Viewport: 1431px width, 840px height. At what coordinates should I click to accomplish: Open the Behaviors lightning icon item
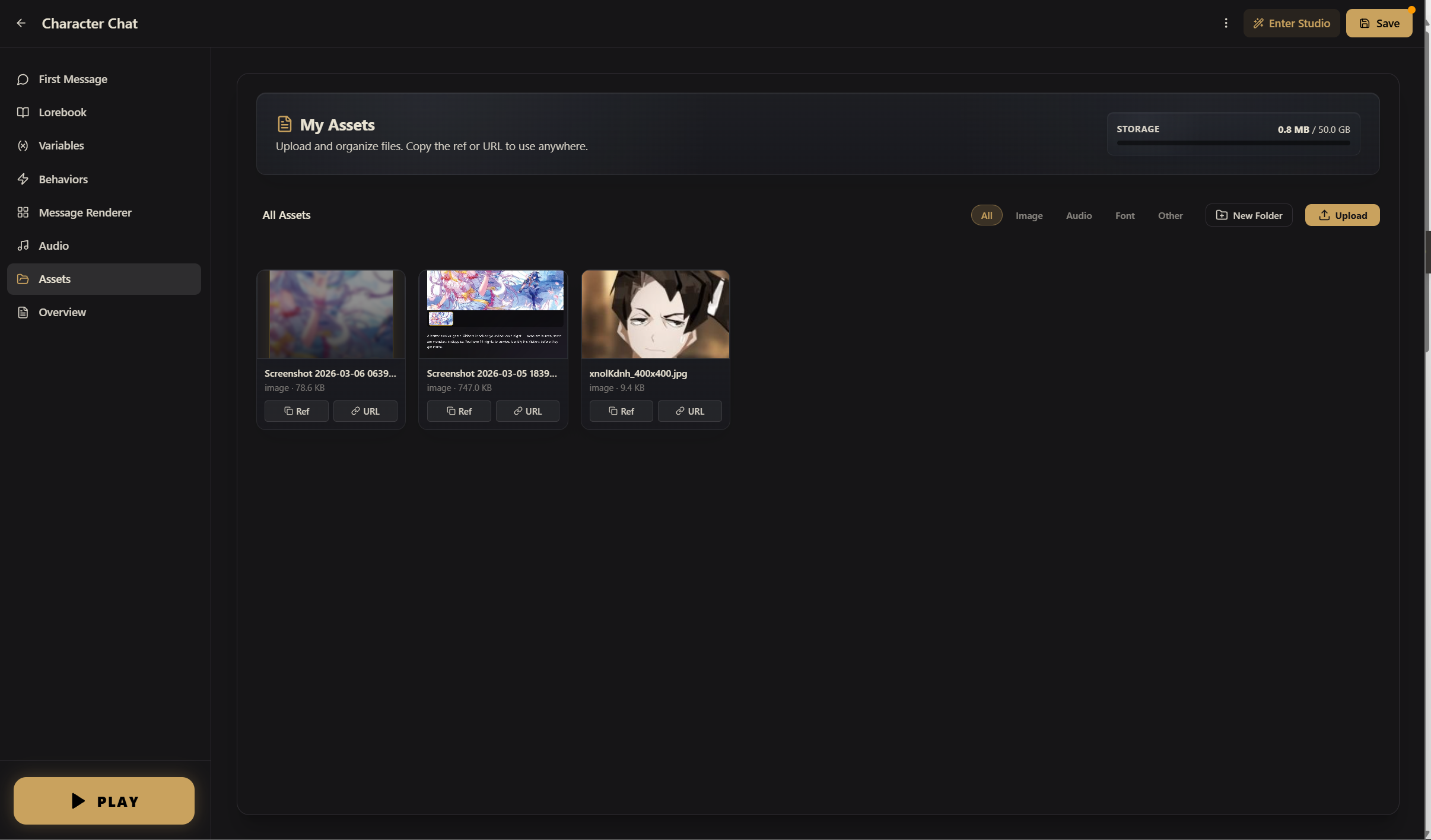23,179
